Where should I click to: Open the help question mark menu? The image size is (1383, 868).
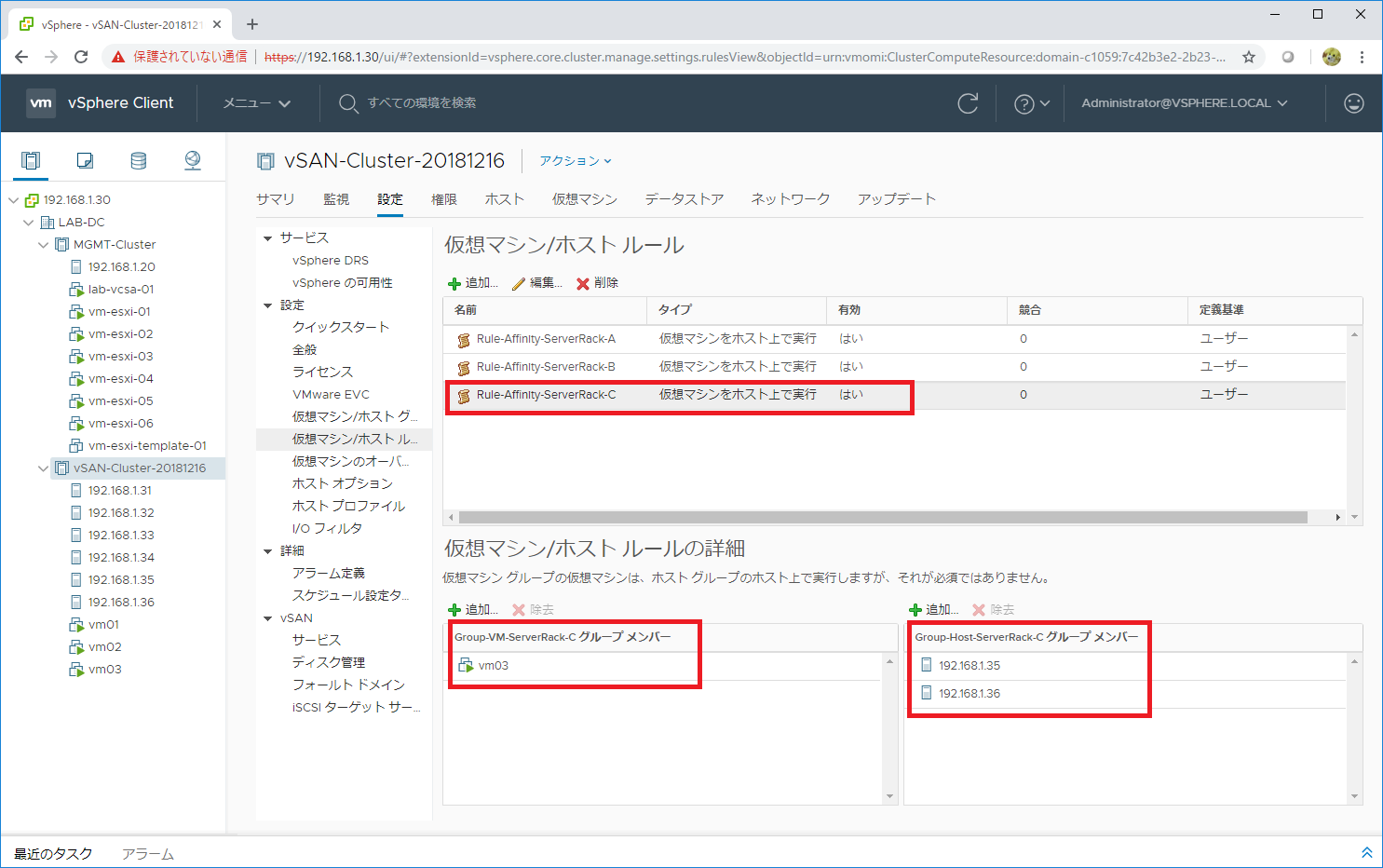pos(1031,103)
